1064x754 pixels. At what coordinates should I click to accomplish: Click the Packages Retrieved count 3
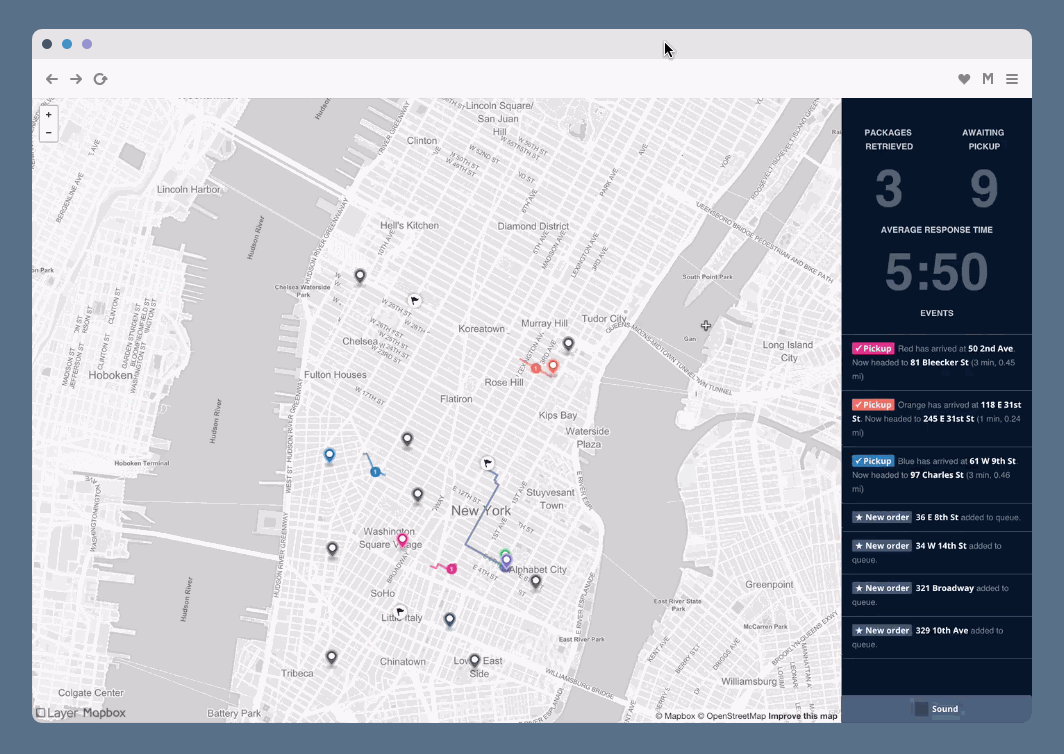[889, 189]
